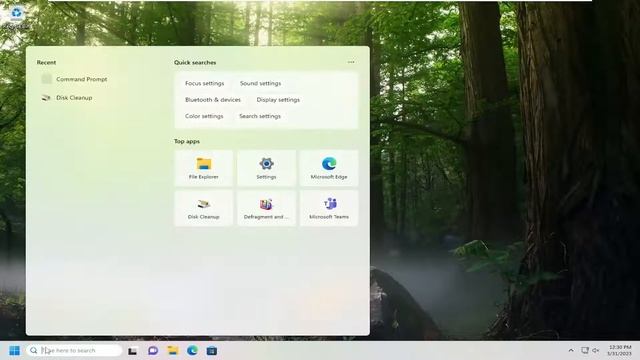Open Sound settings quick search
Image resolution: width=640 pixels, height=360 pixels.
pyautogui.click(x=260, y=83)
